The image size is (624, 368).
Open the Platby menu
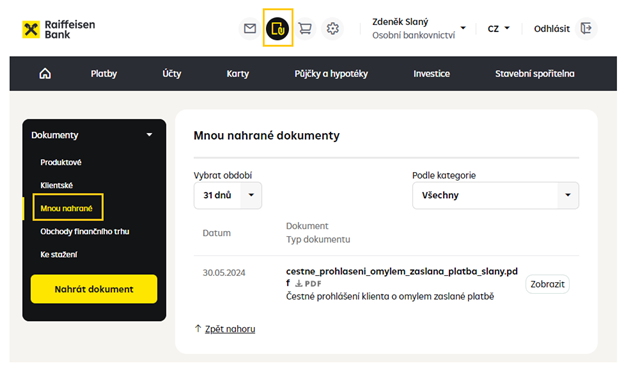103,74
